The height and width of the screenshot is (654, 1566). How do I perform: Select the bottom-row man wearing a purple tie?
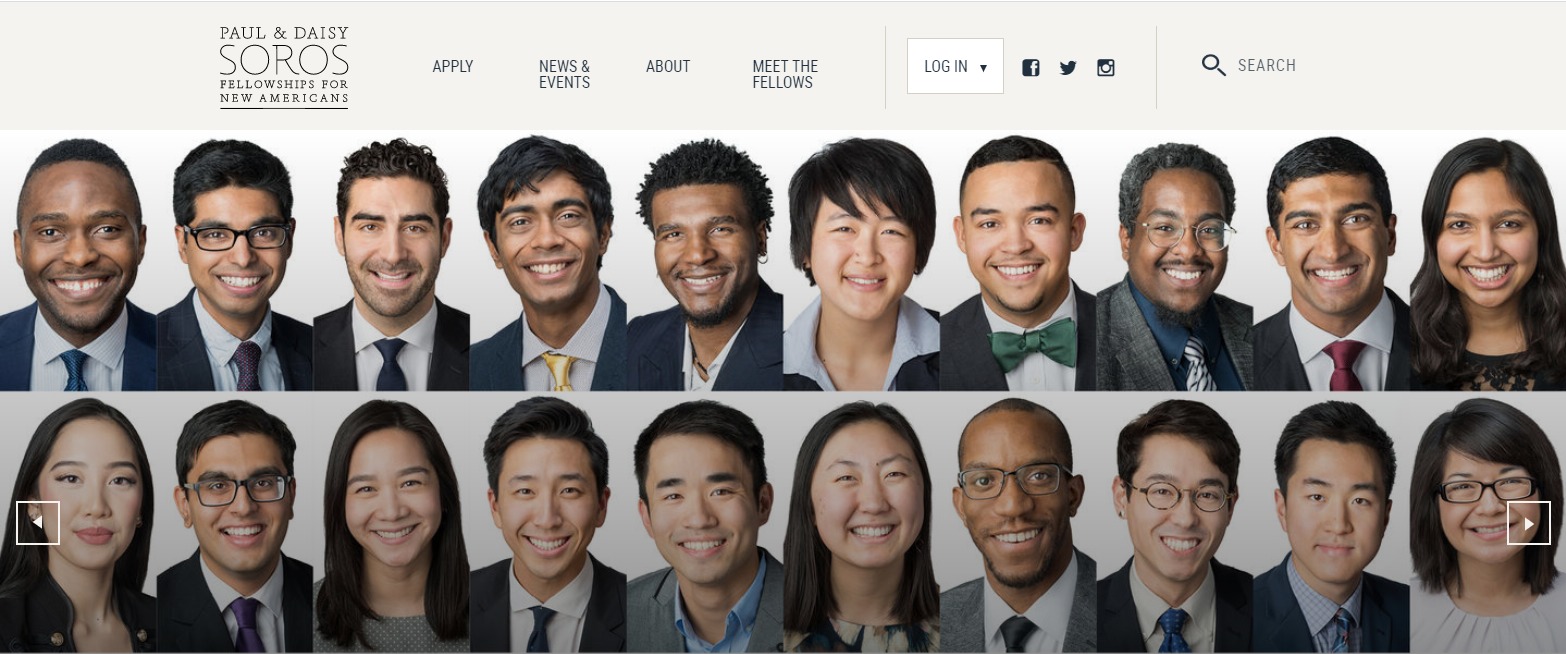point(235,522)
